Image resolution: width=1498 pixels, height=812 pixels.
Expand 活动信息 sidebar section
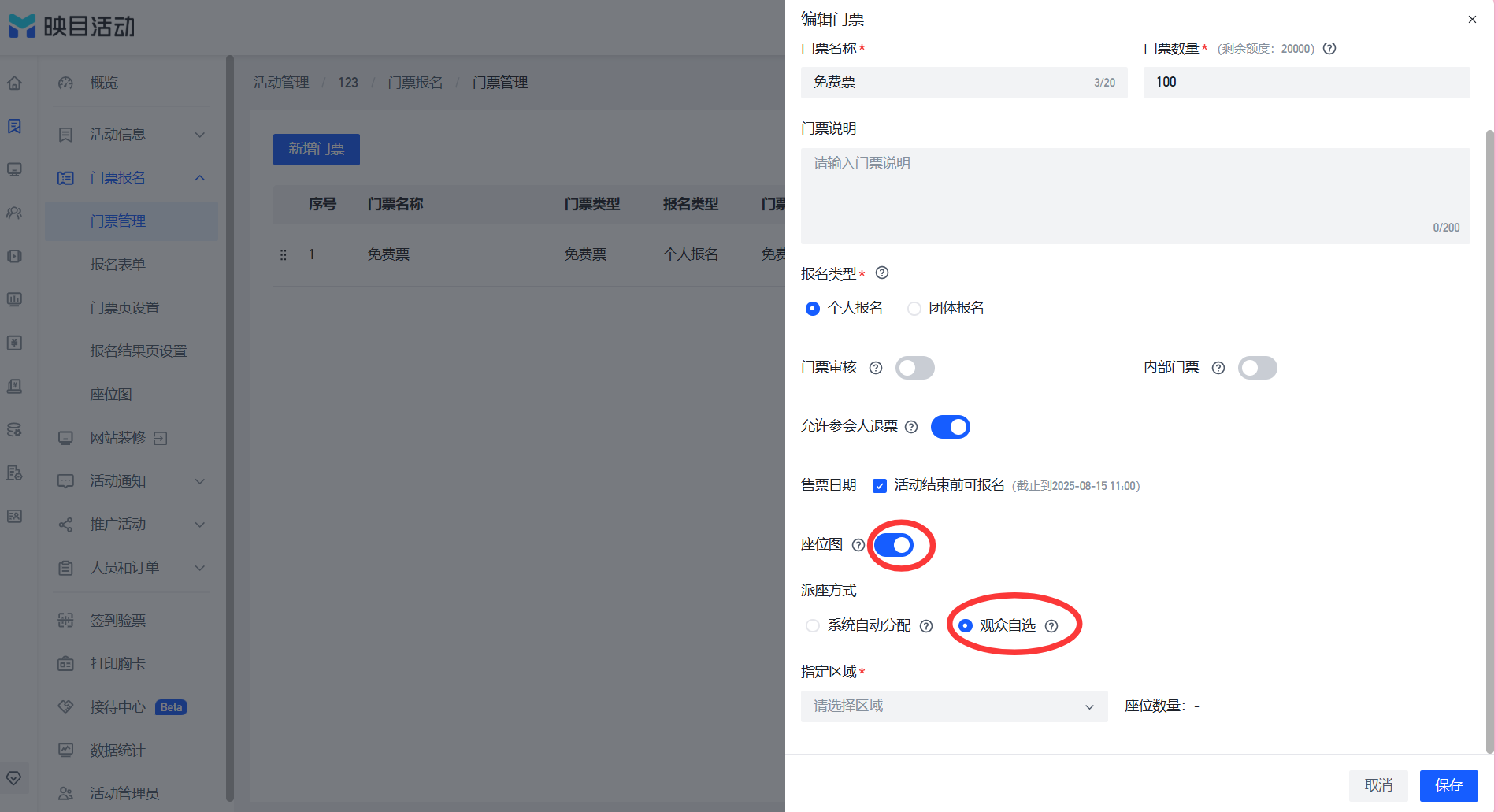(x=132, y=135)
